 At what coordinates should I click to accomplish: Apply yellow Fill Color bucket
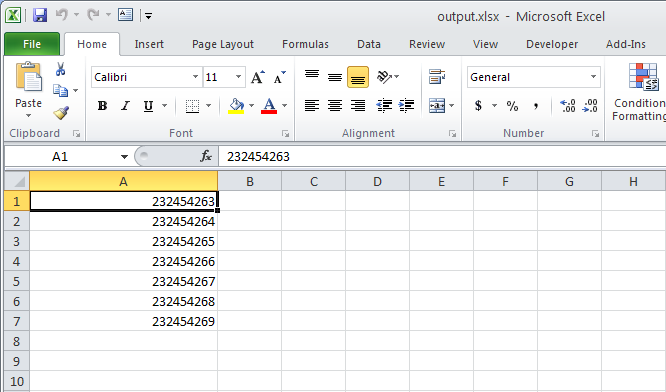pos(236,106)
